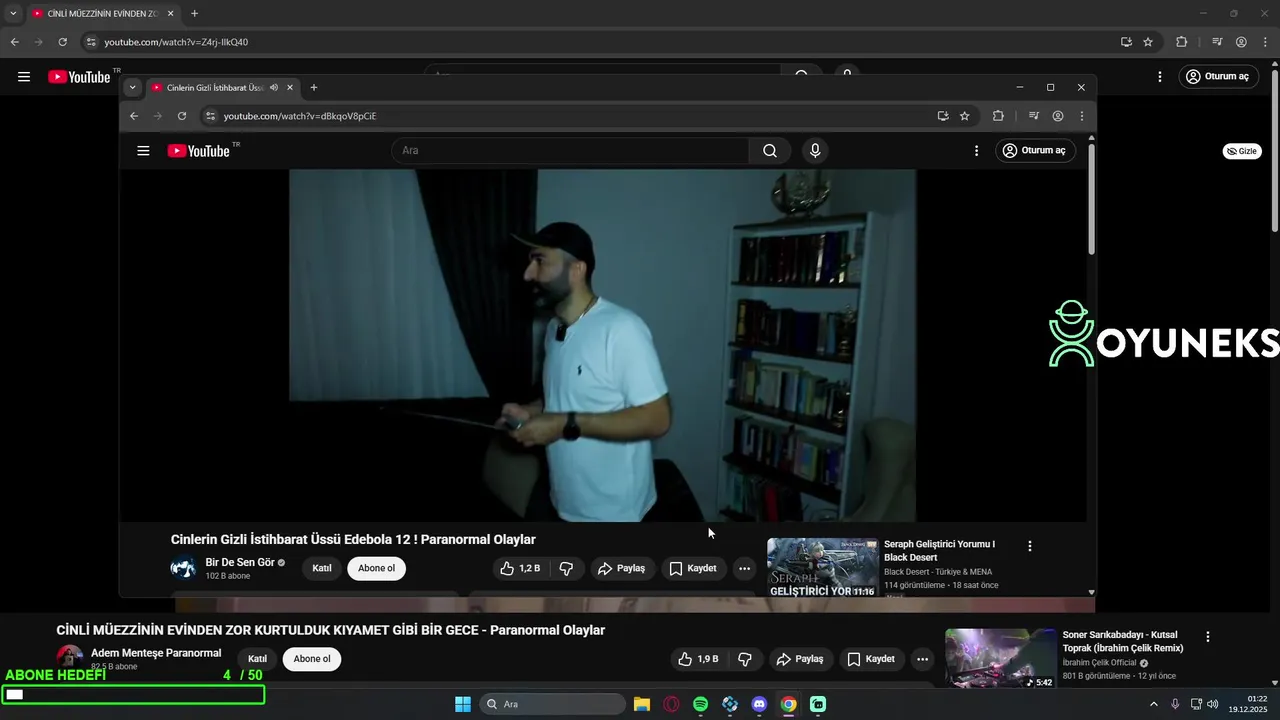The height and width of the screenshot is (720, 1280).
Task: Click the back window page scrollbar
Action: [x=1274, y=150]
